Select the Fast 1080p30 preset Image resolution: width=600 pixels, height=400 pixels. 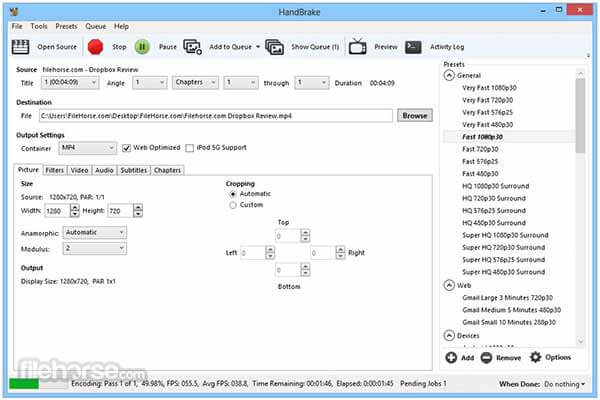coord(483,137)
